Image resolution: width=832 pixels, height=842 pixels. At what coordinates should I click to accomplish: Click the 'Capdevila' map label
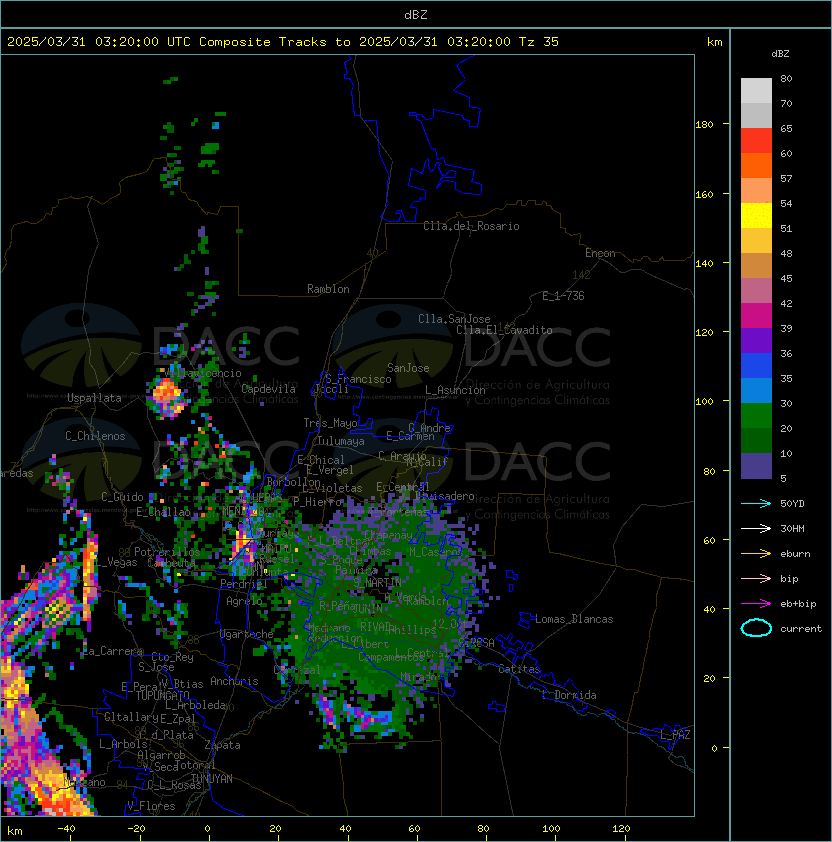click(269, 389)
